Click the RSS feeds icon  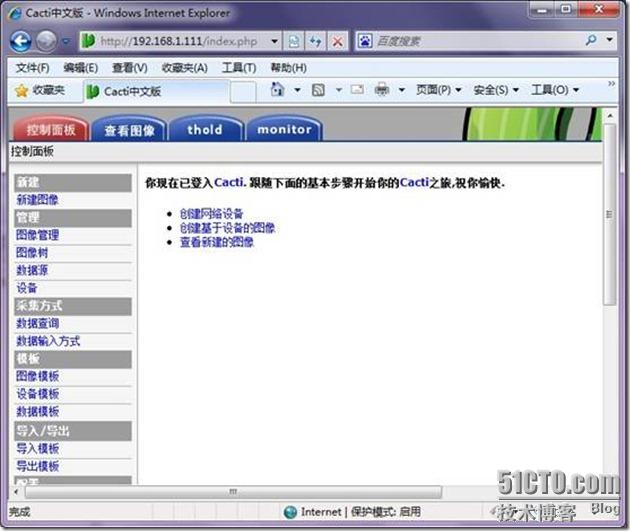tap(318, 90)
